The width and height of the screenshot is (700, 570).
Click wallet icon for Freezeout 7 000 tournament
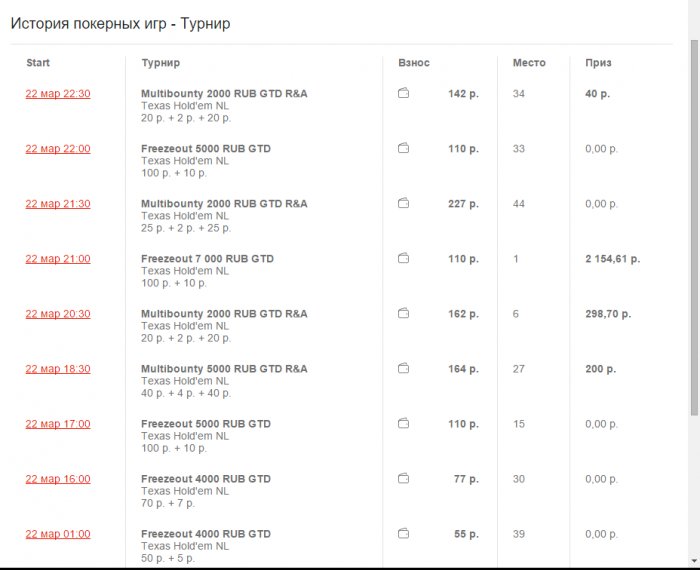[404, 259]
